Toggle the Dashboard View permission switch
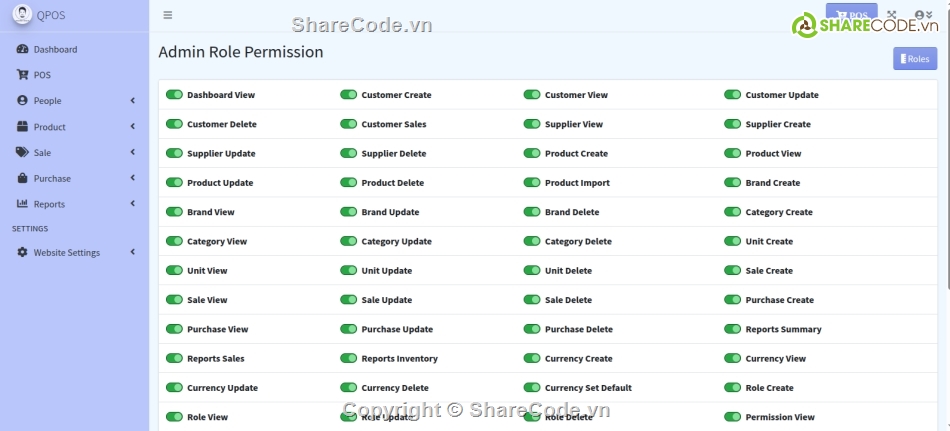This screenshot has width=950, height=431. pyautogui.click(x=174, y=95)
